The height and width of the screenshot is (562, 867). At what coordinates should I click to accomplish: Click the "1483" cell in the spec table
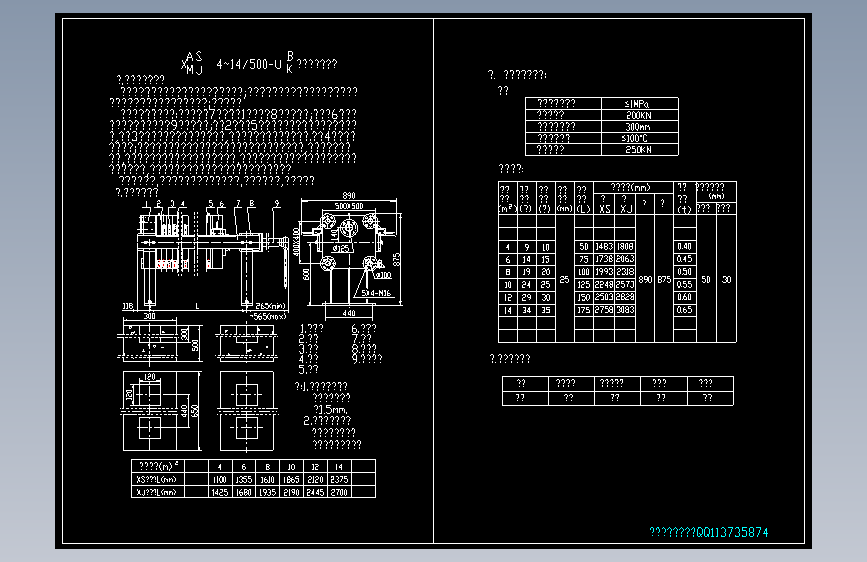tap(604, 247)
